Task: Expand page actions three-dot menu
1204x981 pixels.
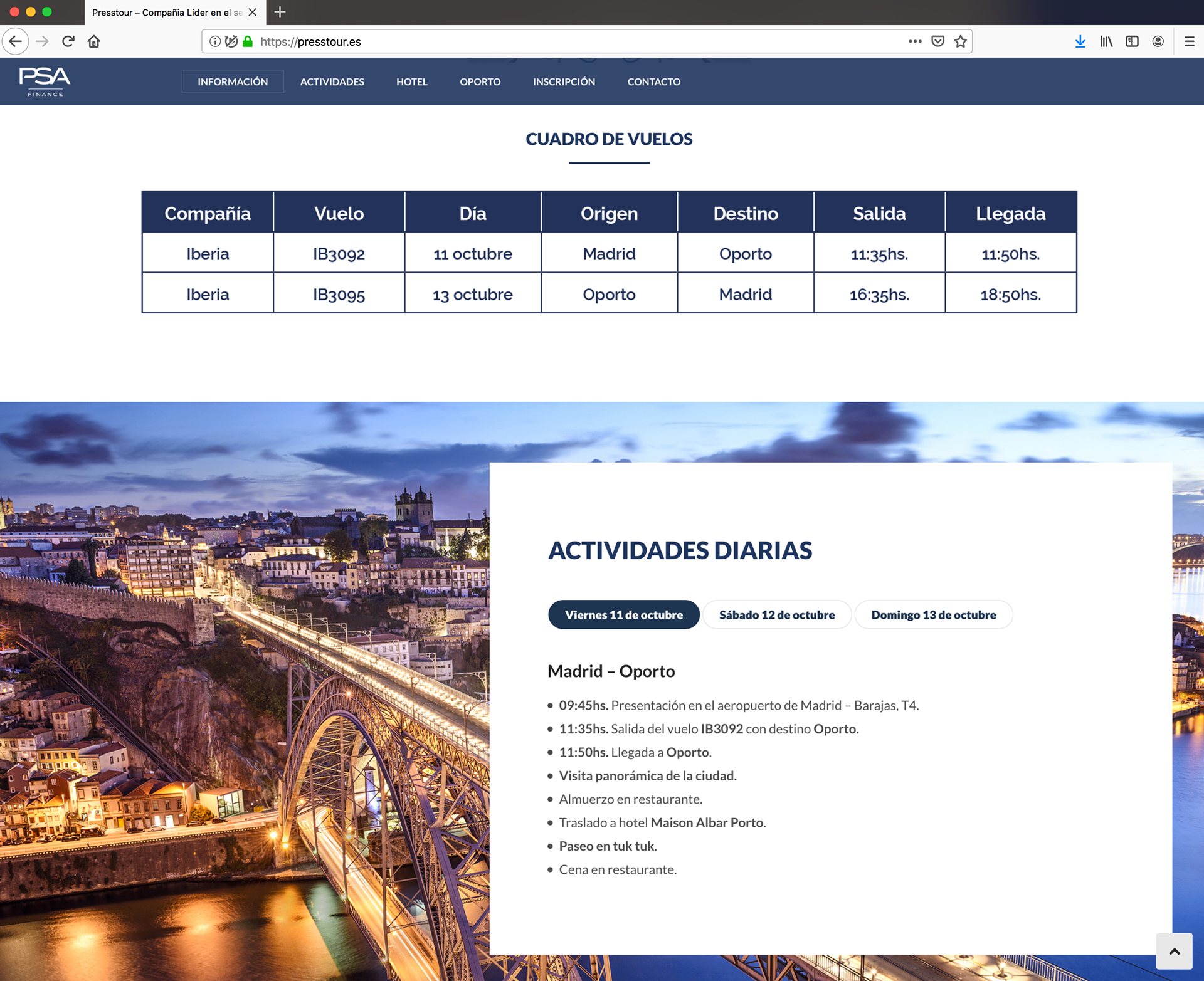Action: click(915, 41)
